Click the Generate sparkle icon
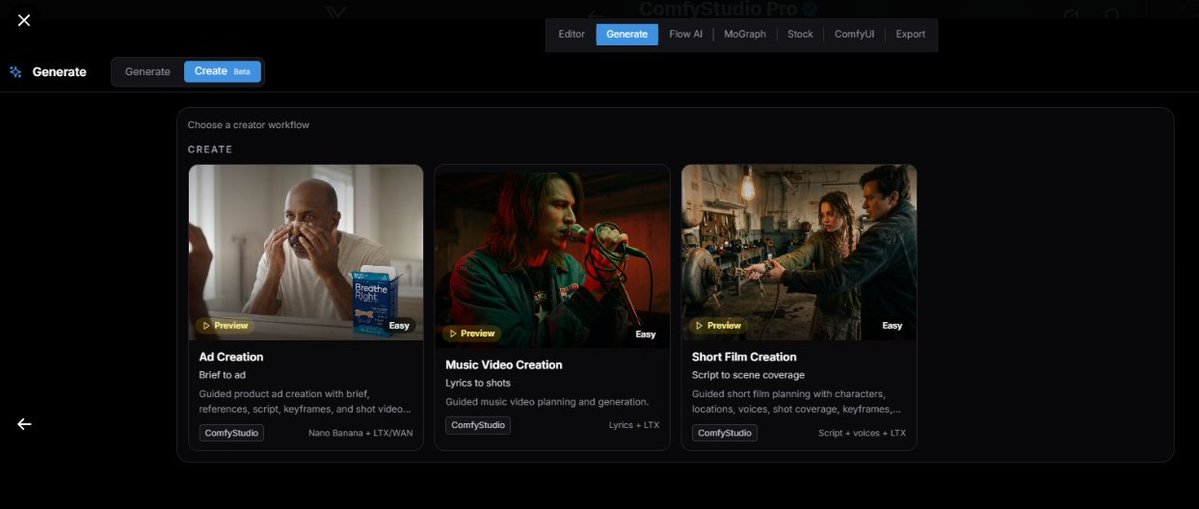The image size is (1199, 509). (15, 72)
